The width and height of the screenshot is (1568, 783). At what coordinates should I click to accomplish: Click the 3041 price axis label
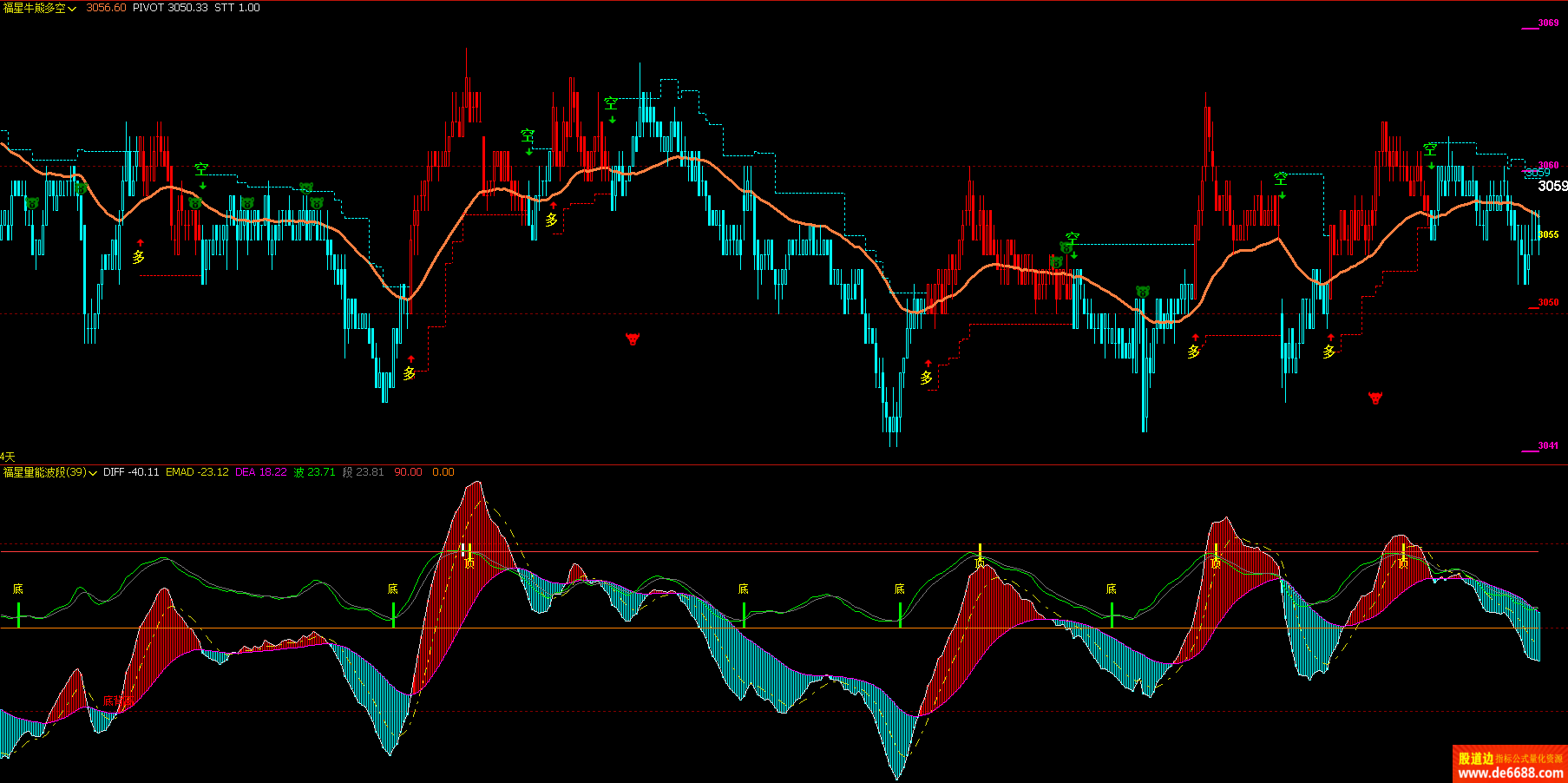[1548, 446]
